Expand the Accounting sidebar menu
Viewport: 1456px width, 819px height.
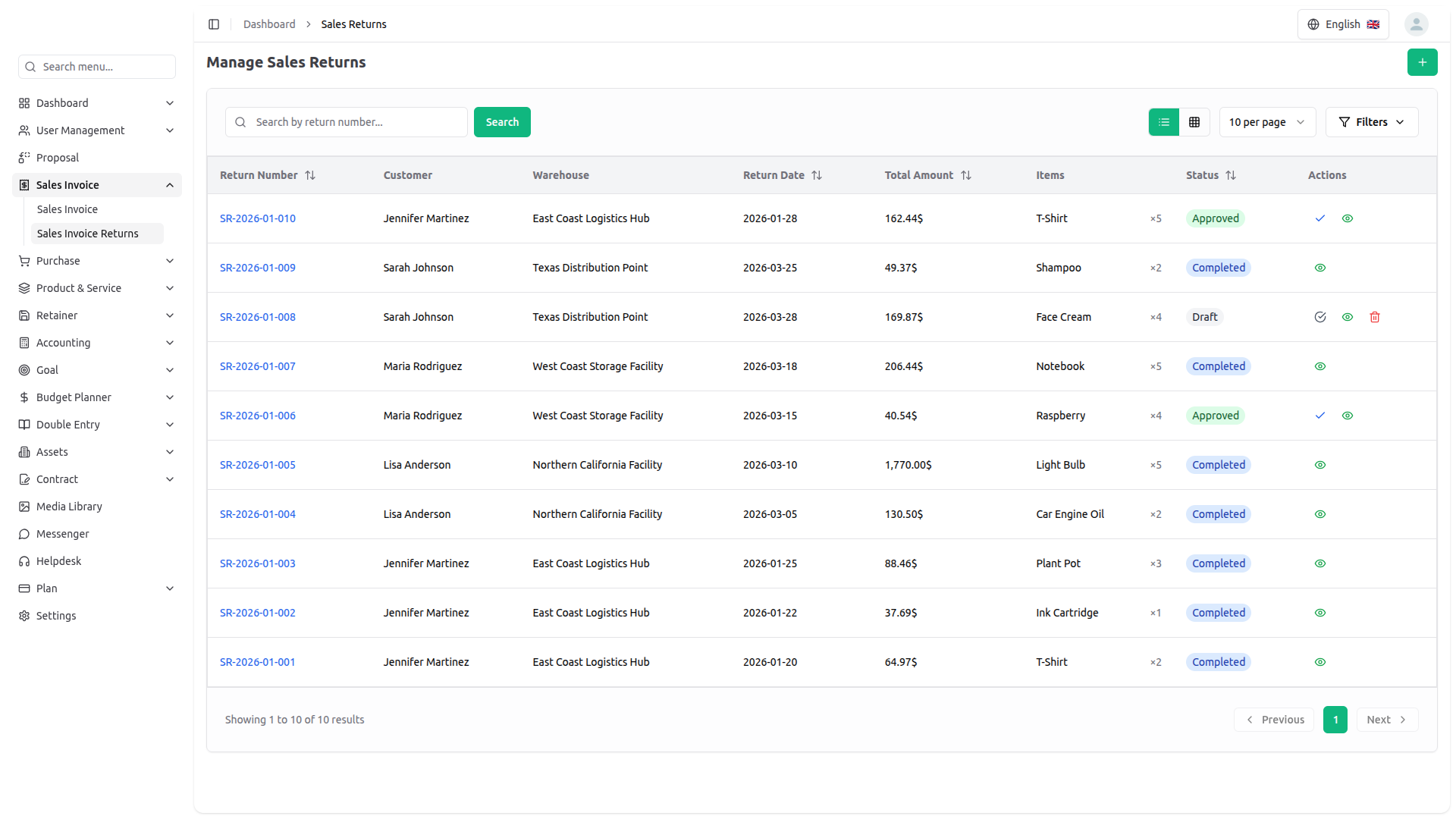pyautogui.click(x=97, y=343)
